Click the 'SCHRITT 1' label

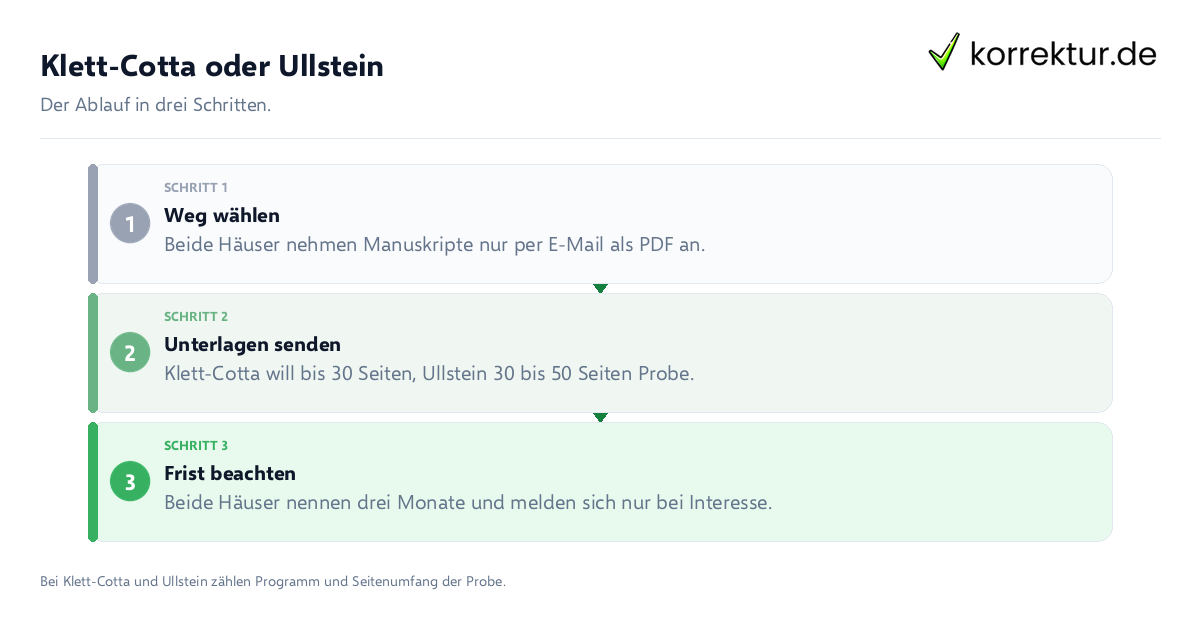(196, 187)
